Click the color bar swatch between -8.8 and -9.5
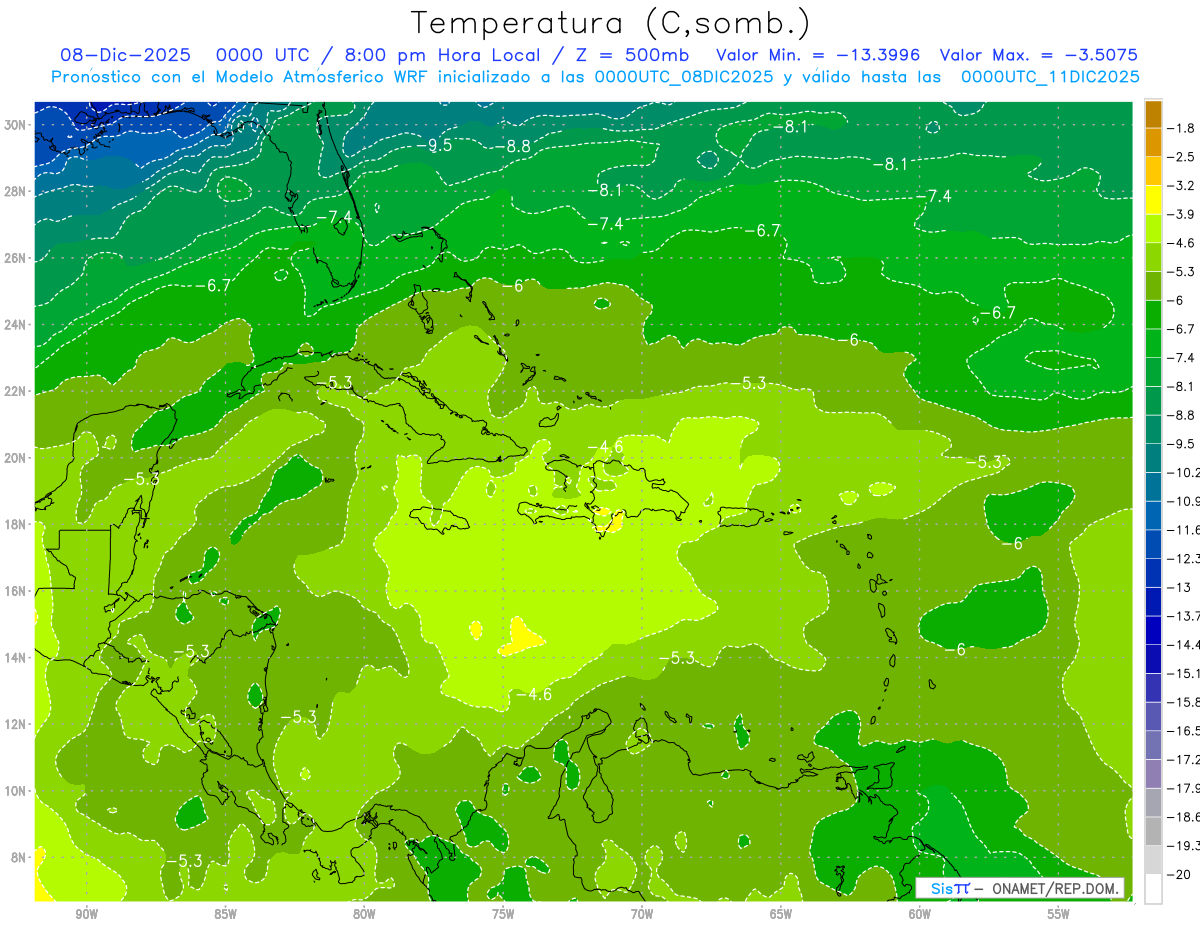1200x927 pixels. click(1153, 429)
